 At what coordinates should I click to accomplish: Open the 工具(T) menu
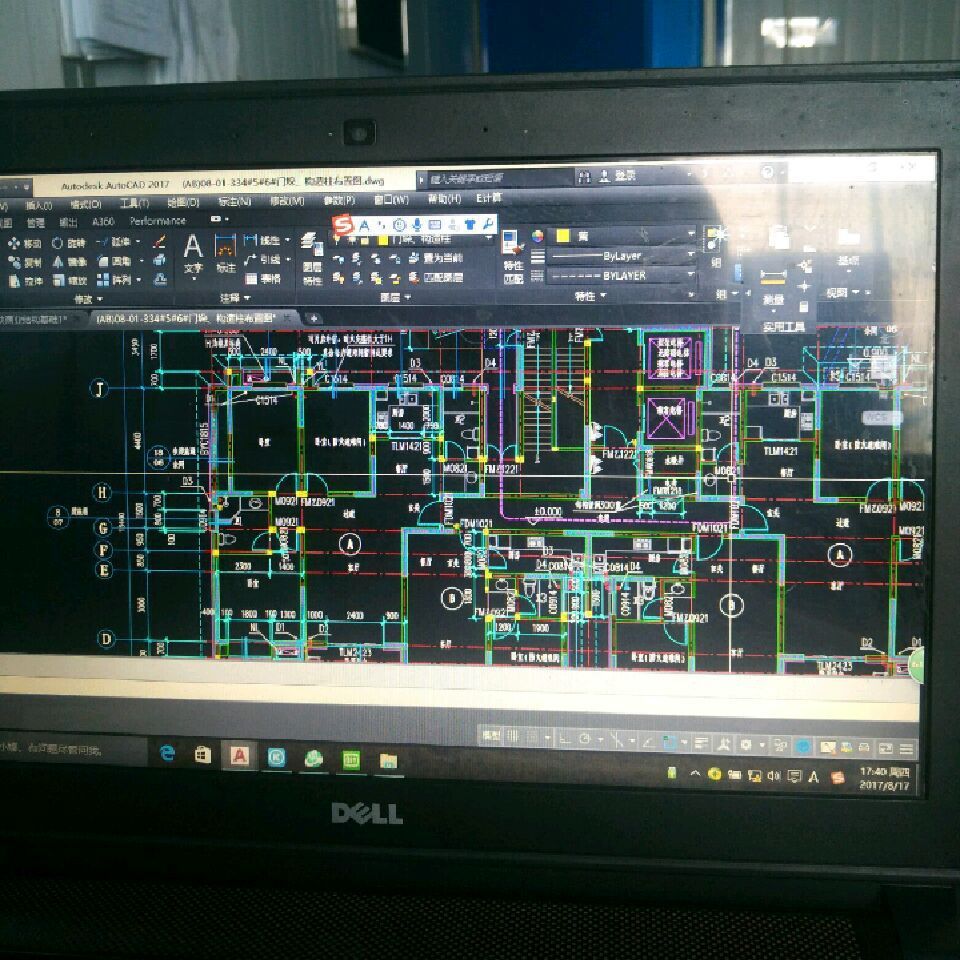pyautogui.click(x=134, y=203)
